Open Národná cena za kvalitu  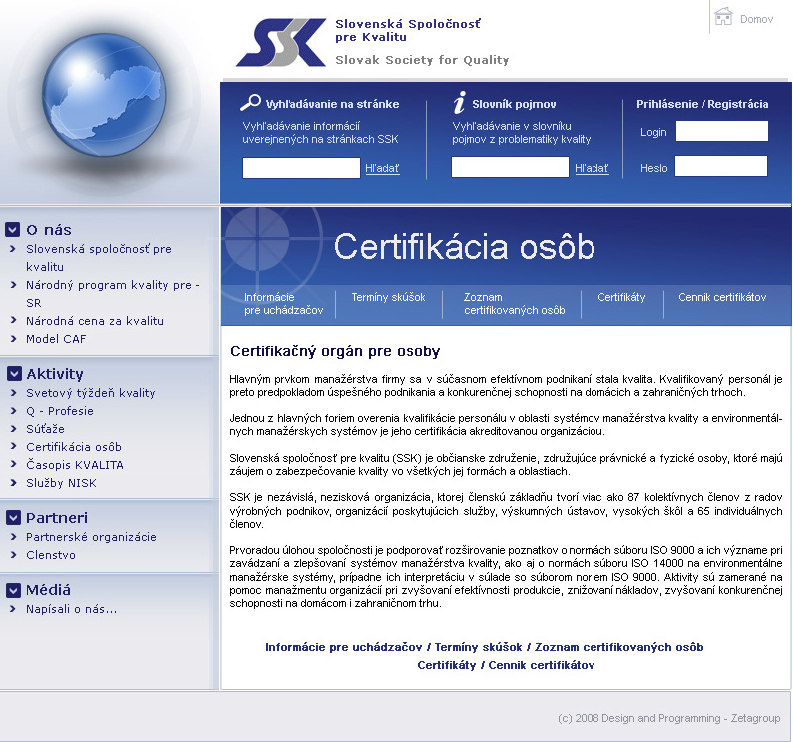pos(95,321)
